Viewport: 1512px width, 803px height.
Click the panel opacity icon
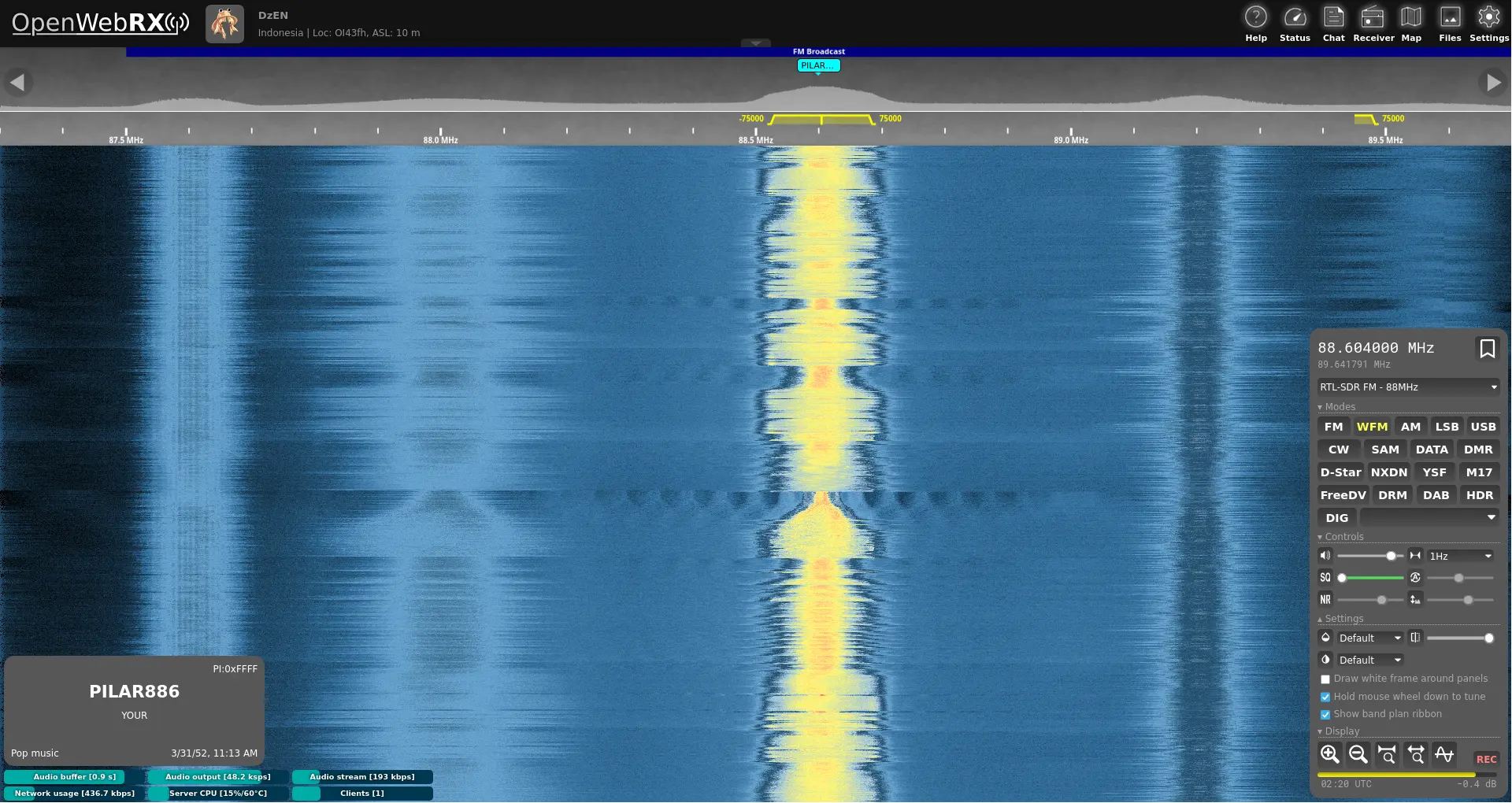[1415, 638]
